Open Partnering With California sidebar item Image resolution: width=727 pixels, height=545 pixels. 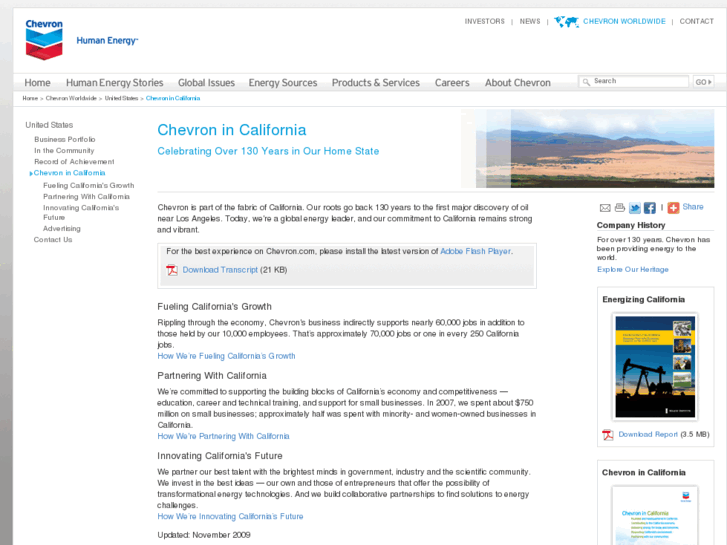86,196
